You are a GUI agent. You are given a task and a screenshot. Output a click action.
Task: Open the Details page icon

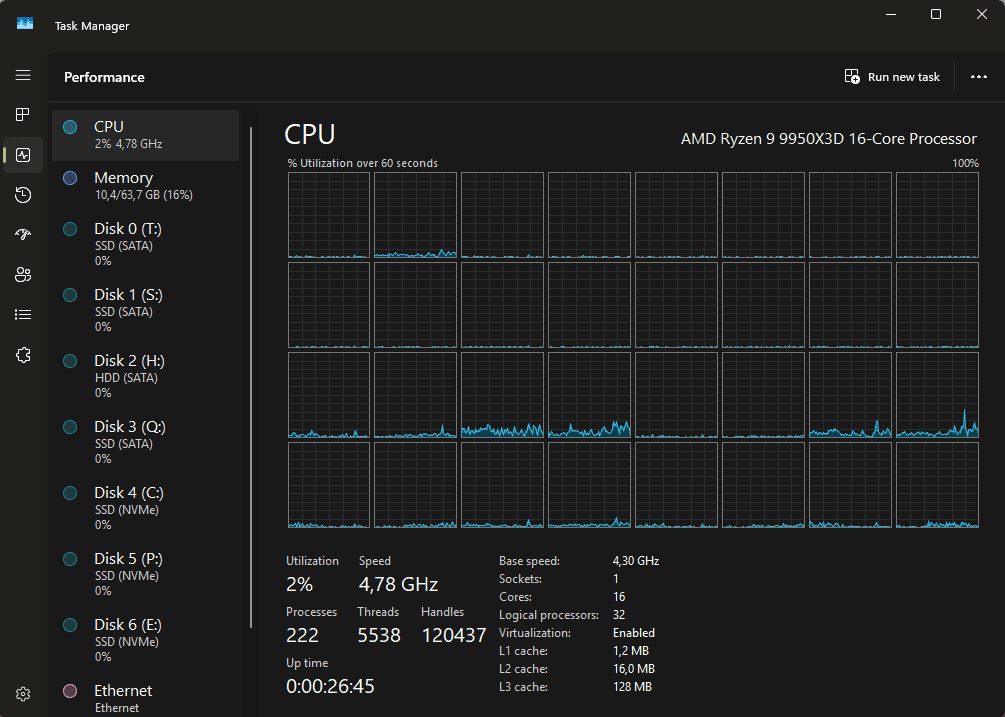tap(23, 315)
